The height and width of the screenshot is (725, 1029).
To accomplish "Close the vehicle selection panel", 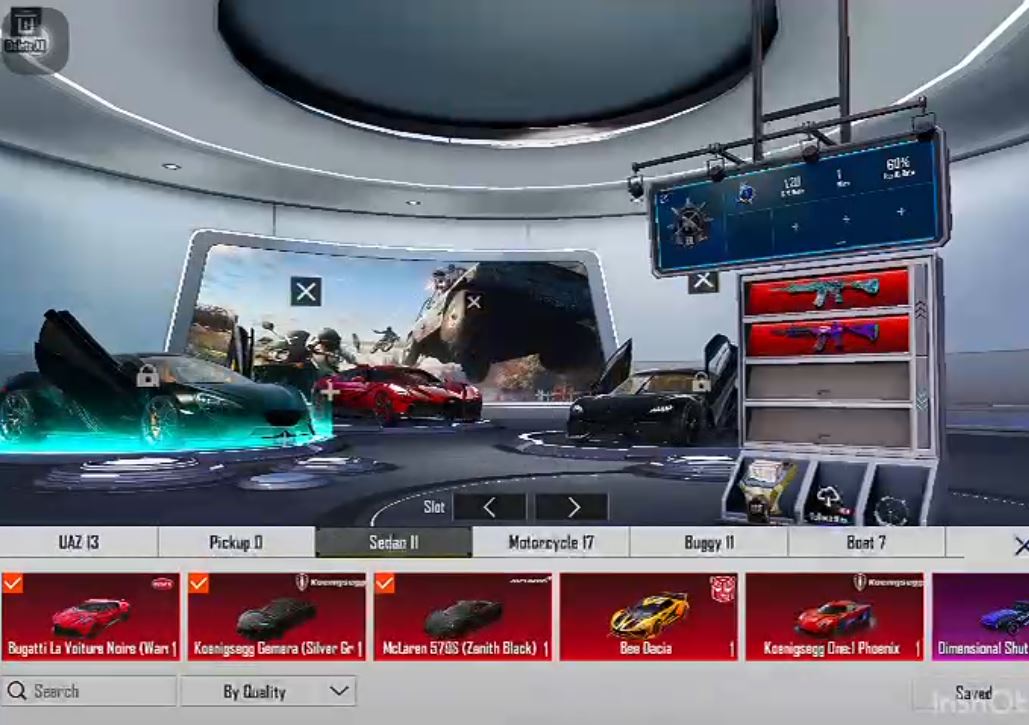I will click(1020, 545).
